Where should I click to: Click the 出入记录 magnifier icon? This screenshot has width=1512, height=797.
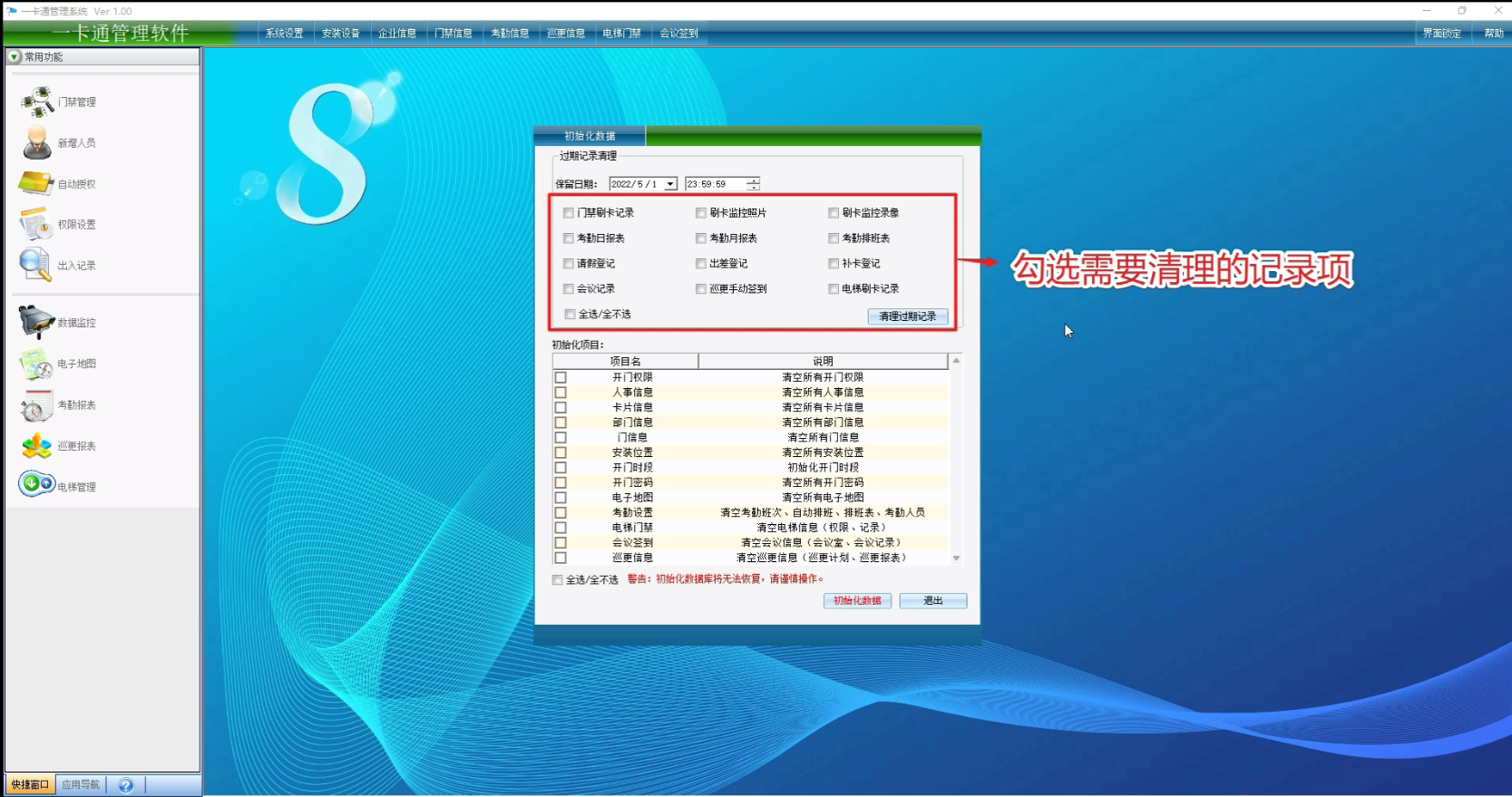point(35,265)
